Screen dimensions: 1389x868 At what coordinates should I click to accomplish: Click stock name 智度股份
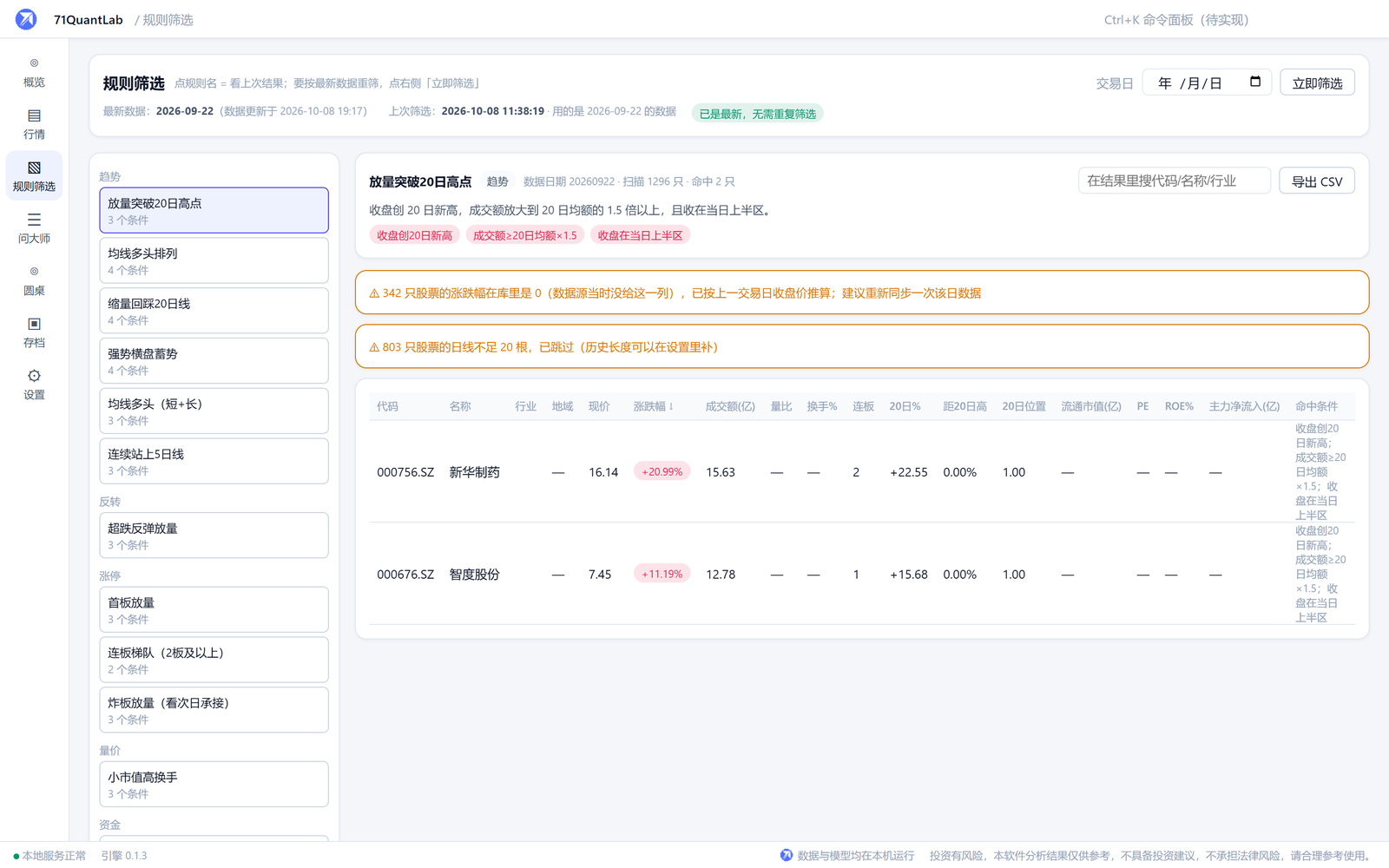point(474,575)
